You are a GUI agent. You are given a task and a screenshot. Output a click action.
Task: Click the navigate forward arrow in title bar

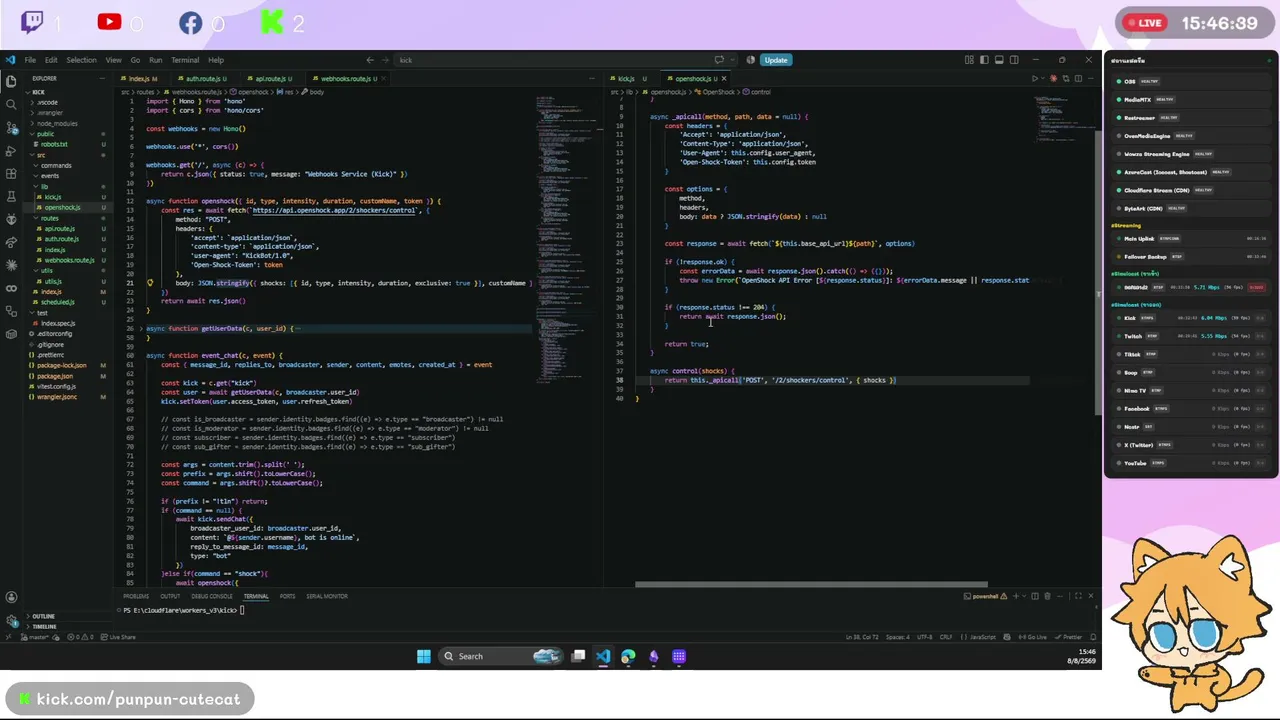point(385,60)
